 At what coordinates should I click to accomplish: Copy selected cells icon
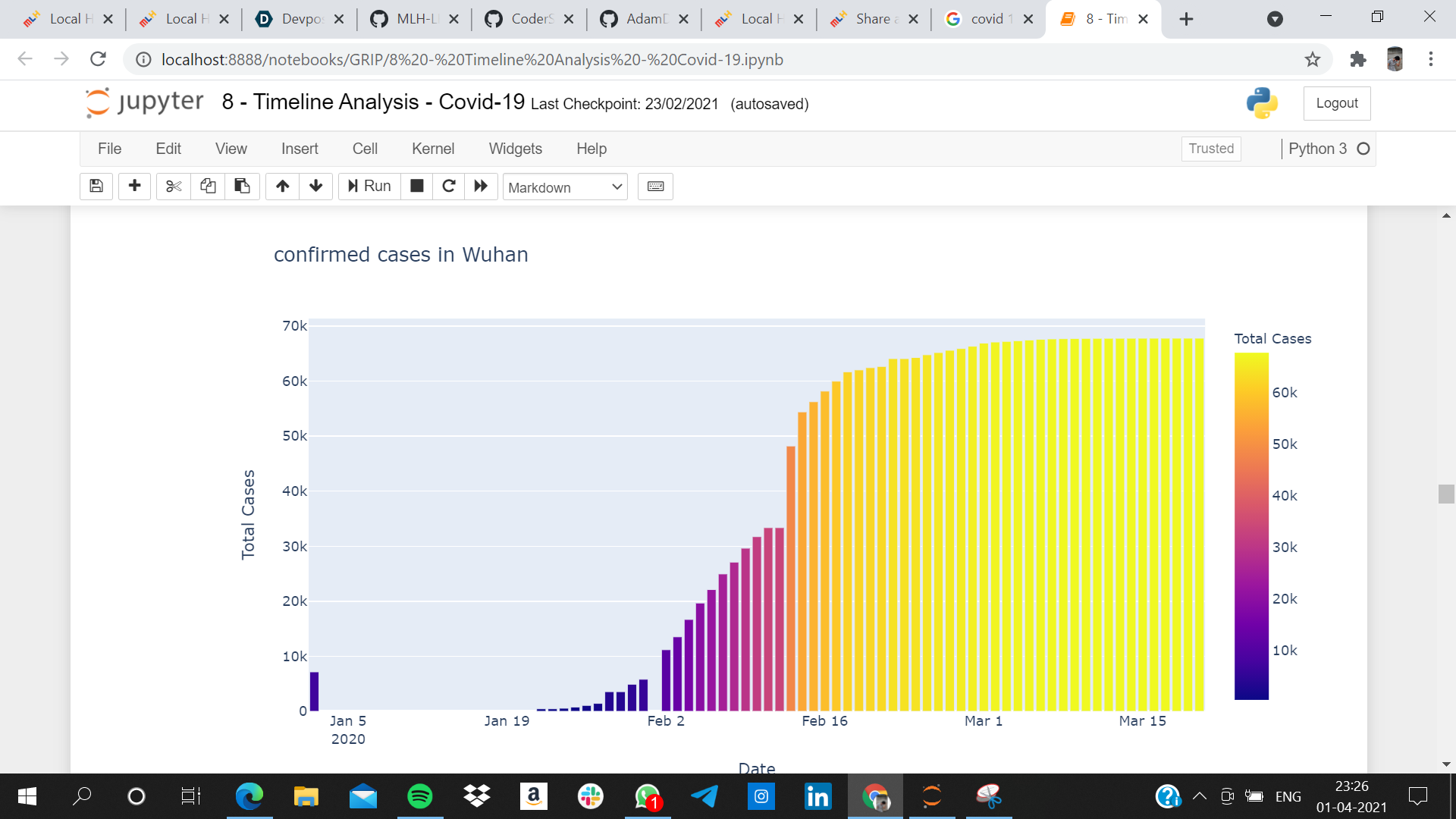click(208, 187)
